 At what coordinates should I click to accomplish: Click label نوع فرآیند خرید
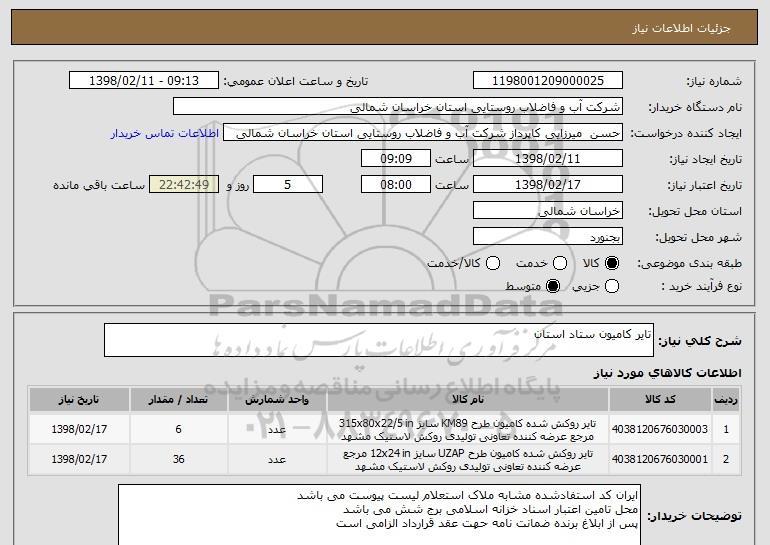tap(702, 286)
